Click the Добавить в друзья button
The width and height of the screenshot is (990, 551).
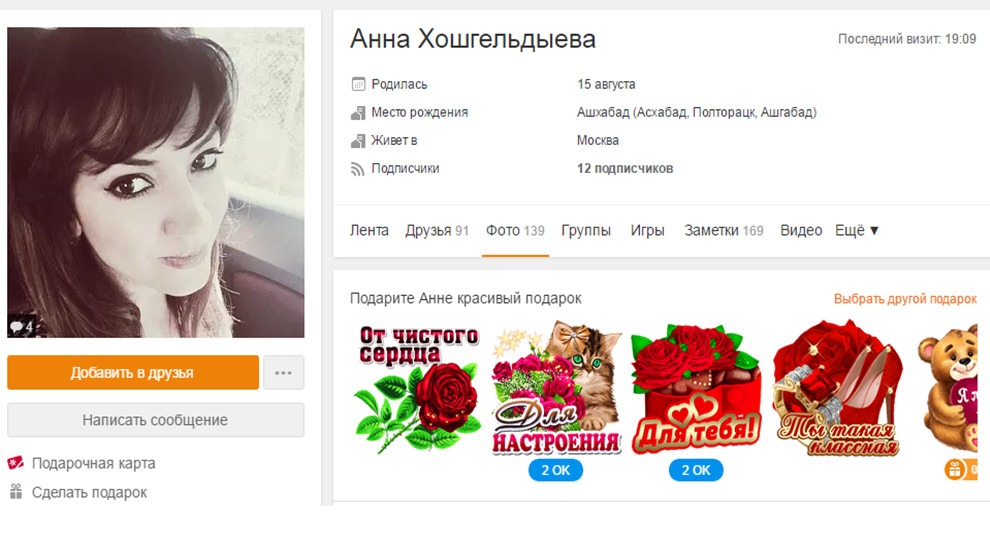[x=133, y=372]
